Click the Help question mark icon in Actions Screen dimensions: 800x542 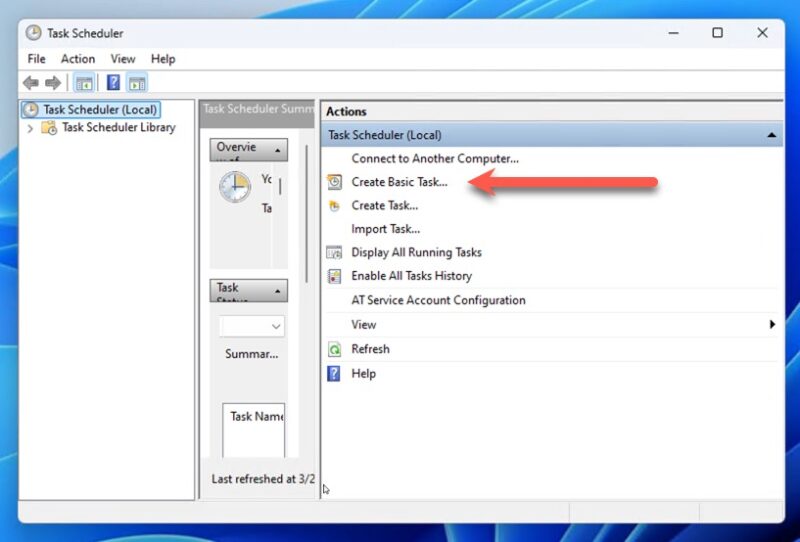(334, 374)
